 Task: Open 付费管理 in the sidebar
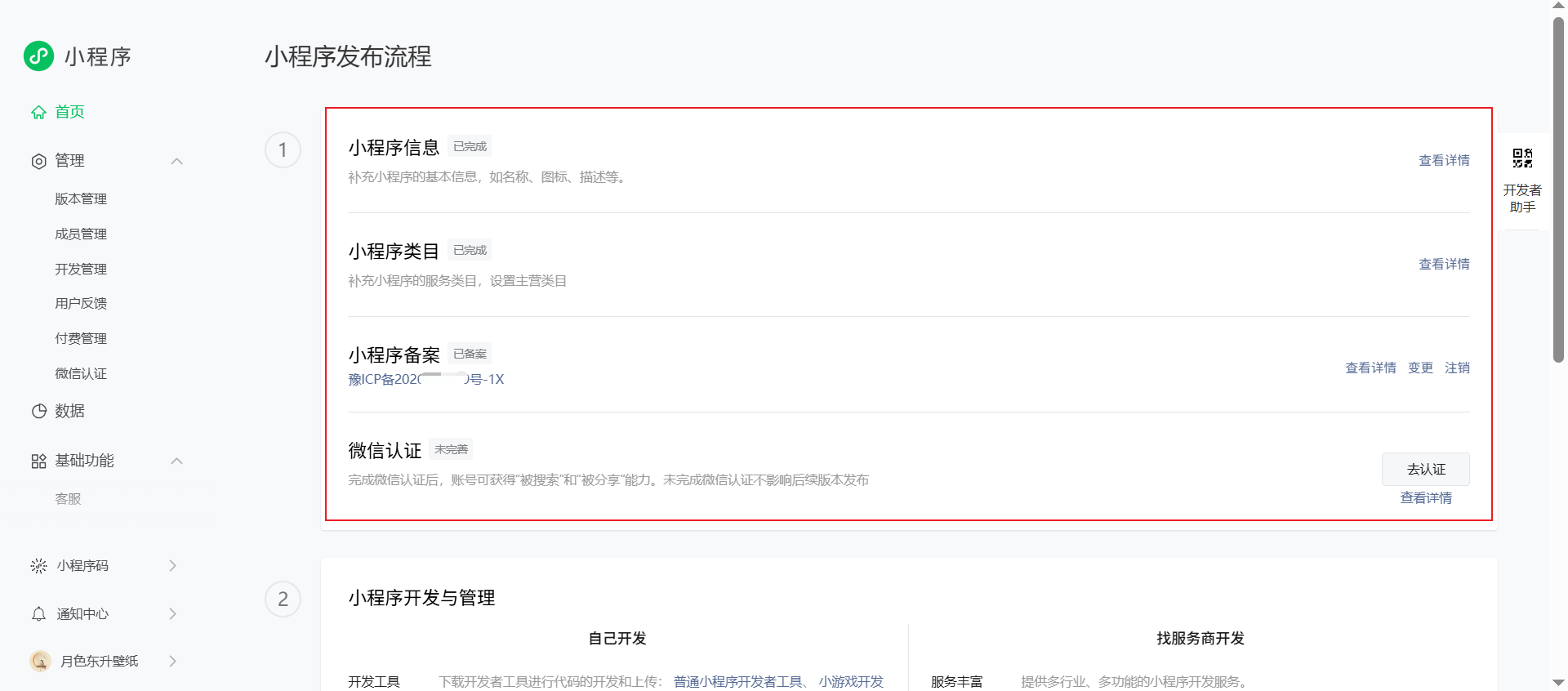tap(81, 339)
